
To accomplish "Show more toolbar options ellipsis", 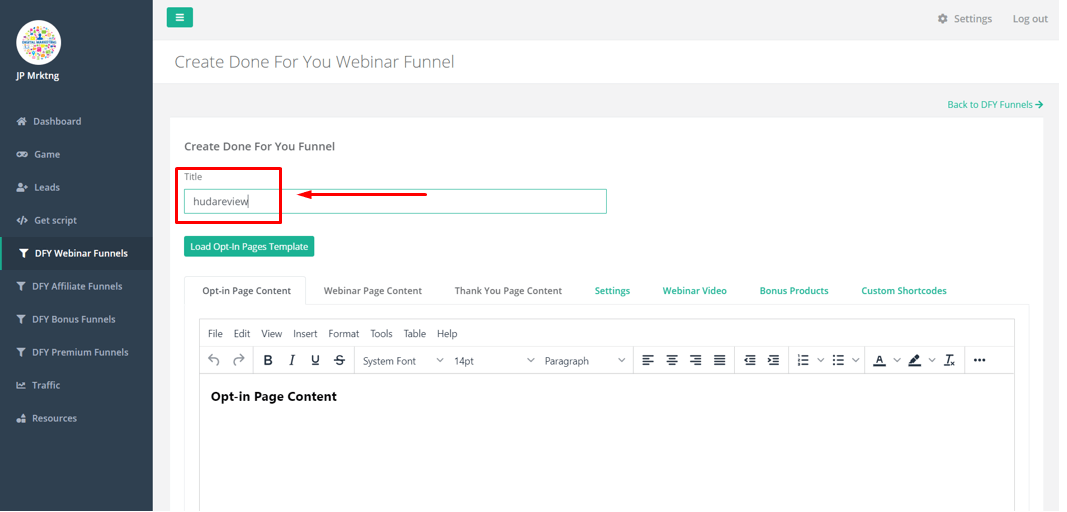I will click(x=979, y=360).
